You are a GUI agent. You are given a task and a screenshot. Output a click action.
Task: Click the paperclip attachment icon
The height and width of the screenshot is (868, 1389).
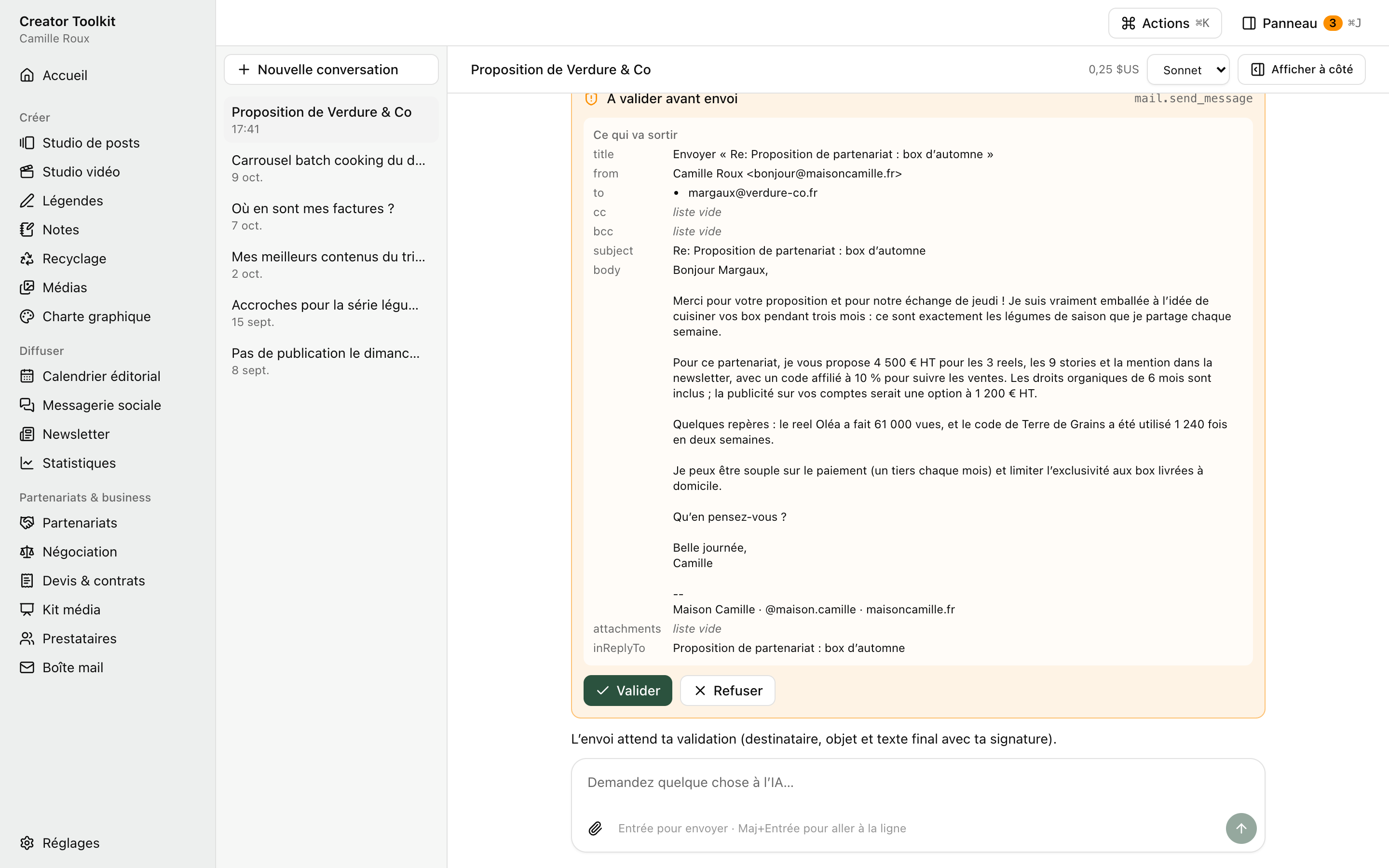point(595,828)
